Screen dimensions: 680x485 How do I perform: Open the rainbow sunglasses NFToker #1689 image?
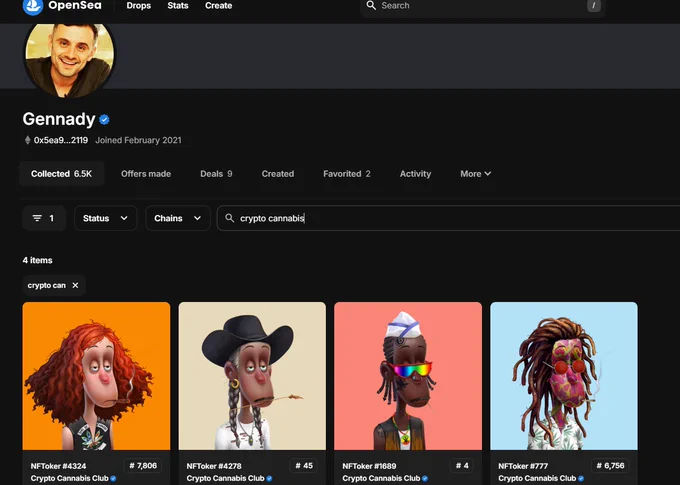tap(408, 376)
